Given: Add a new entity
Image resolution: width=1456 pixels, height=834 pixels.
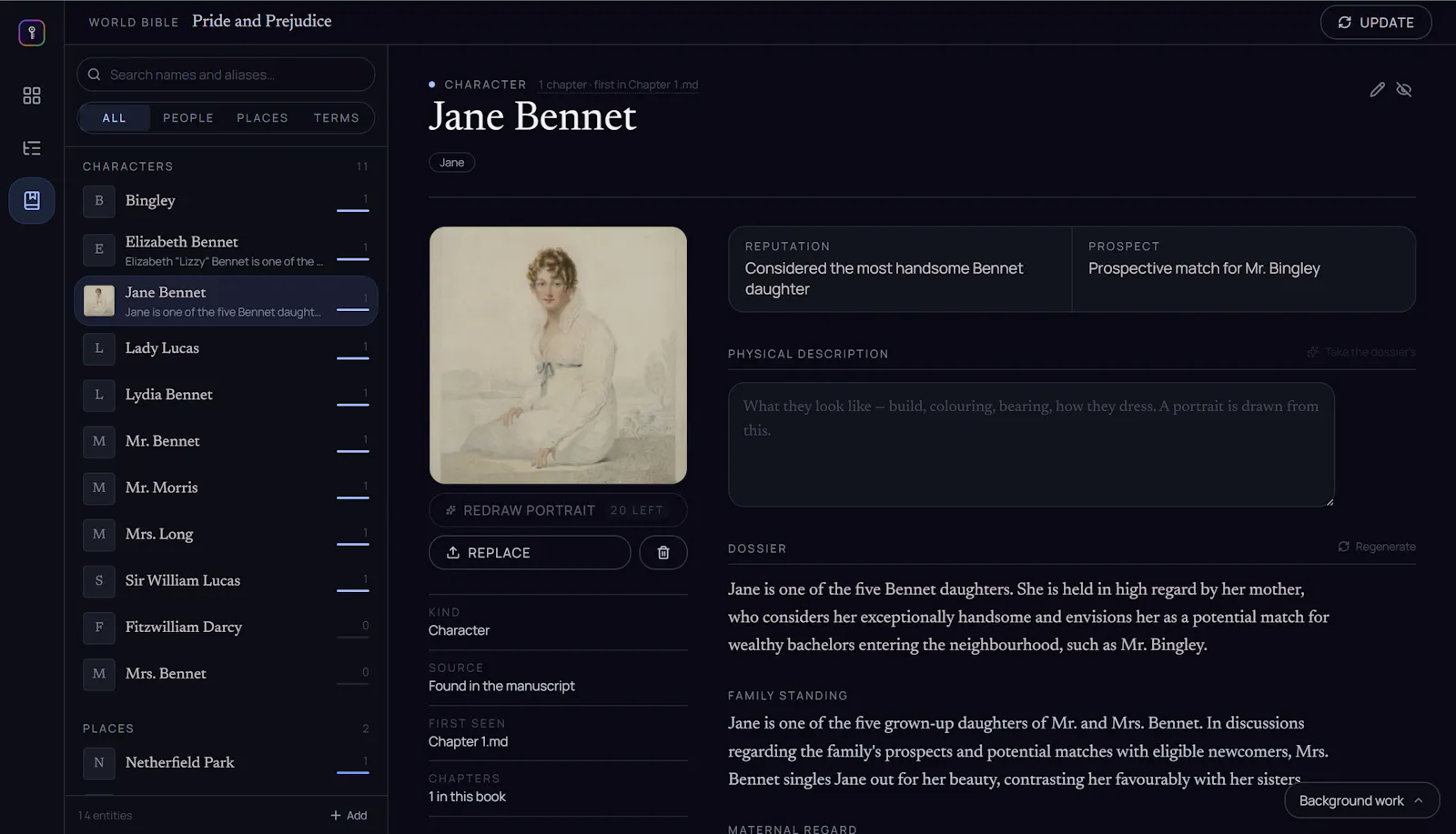Looking at the screenshot, I should tap(349, 815).
